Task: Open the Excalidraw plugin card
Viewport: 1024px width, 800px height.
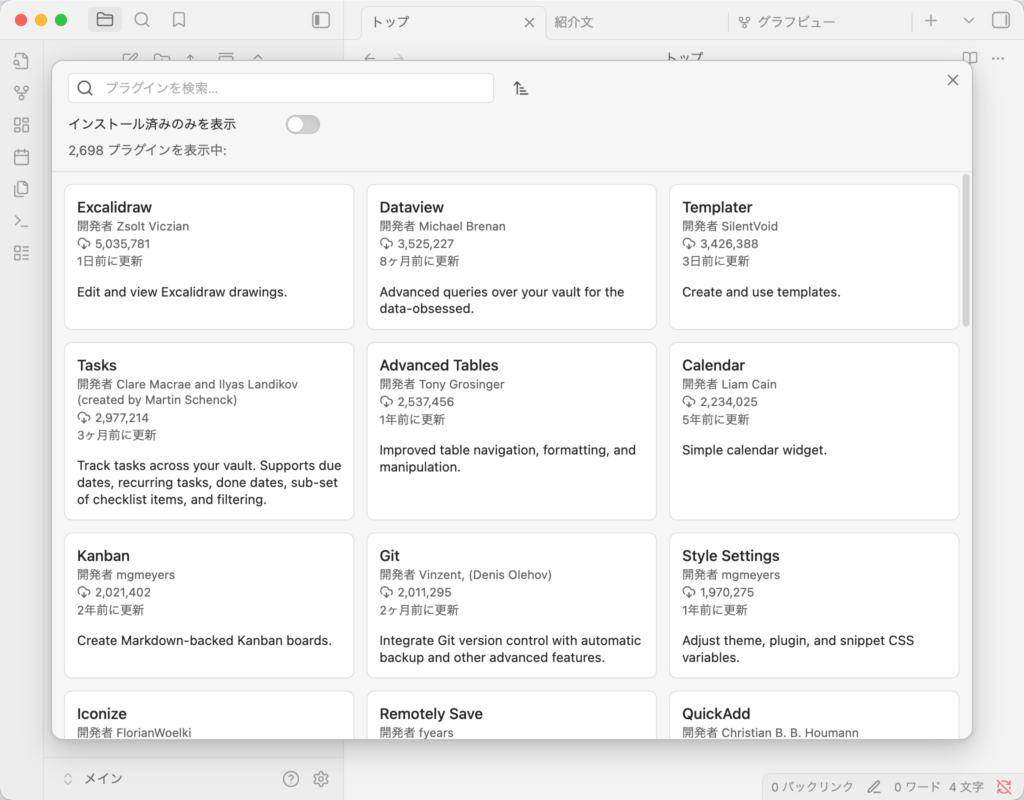Action: [x=209, y=256]
